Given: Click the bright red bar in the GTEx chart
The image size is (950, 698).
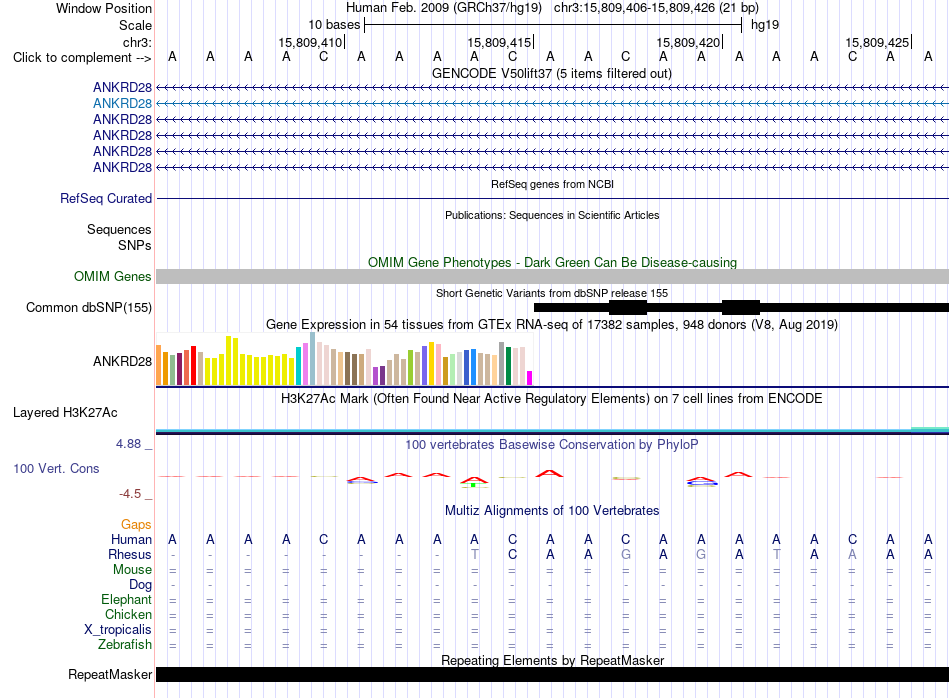Looking at the screenshot, I should [x=193, y=365].
